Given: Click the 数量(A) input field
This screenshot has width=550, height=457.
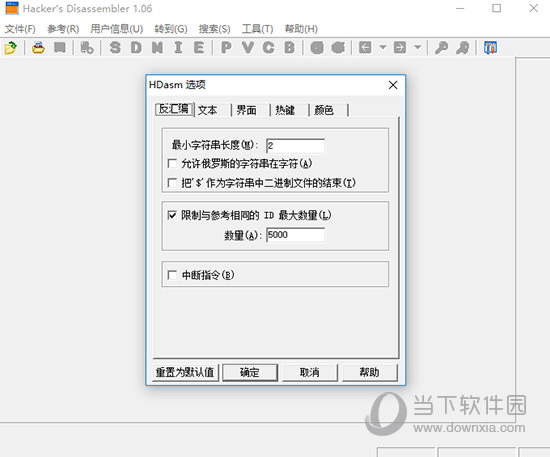Looking at the screenshot, I should point(295,235).
